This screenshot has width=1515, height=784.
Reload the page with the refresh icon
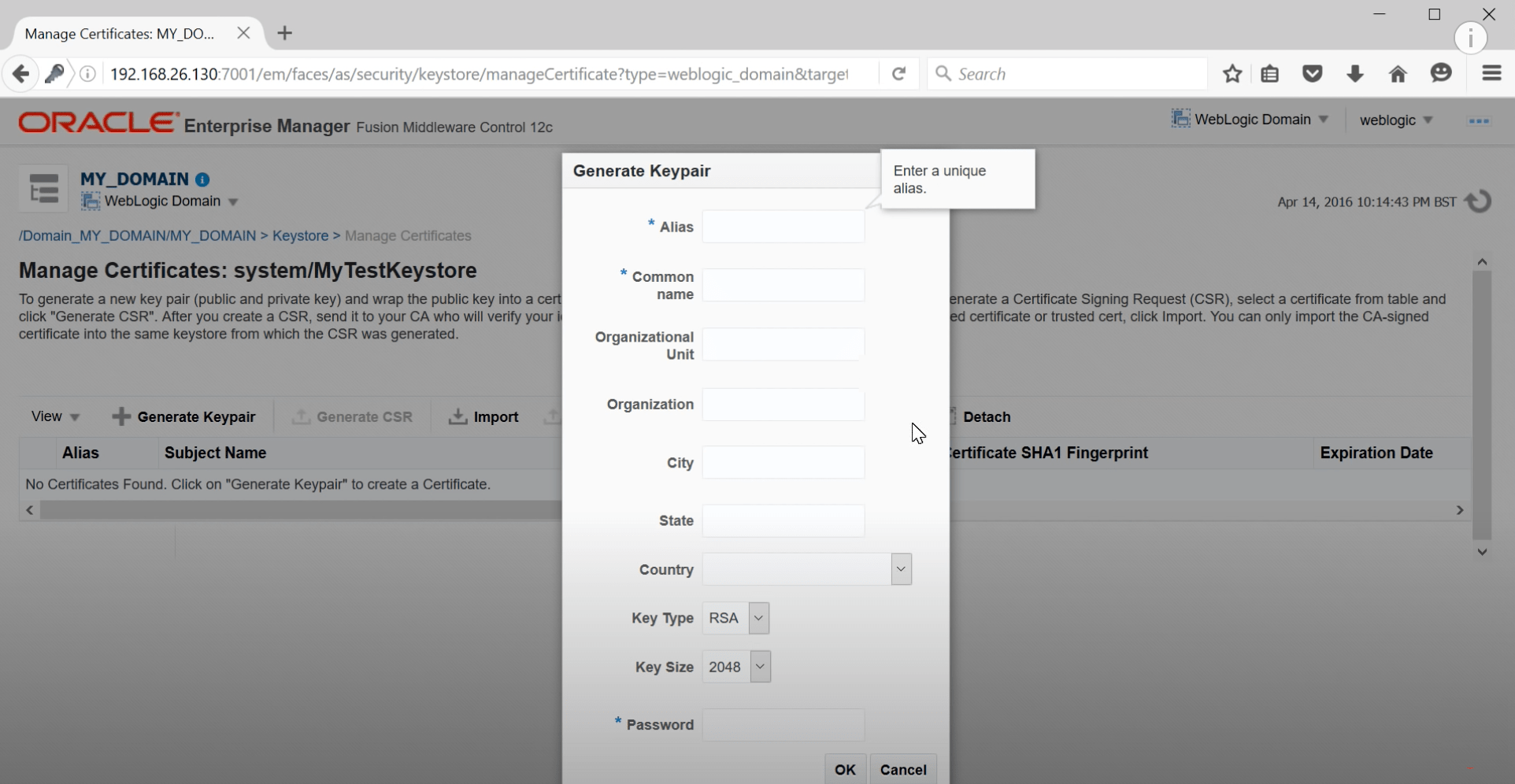pyautogui.click(x=898, y=73)
